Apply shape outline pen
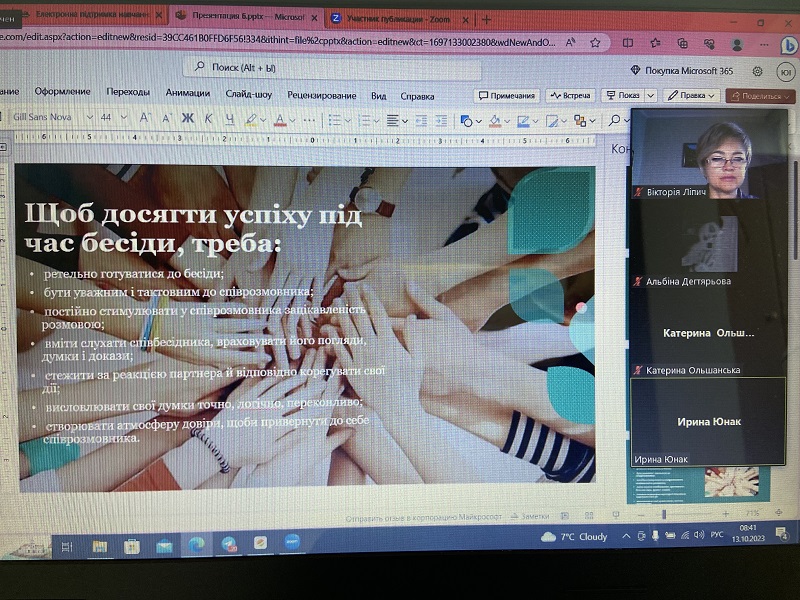800x600 pixels. [x=523, y=121]
